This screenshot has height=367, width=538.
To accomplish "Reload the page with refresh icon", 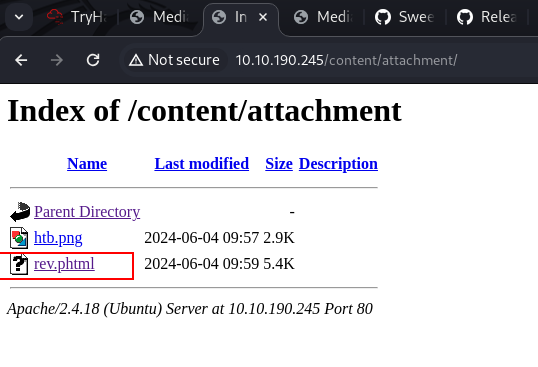I will (93, 60).
